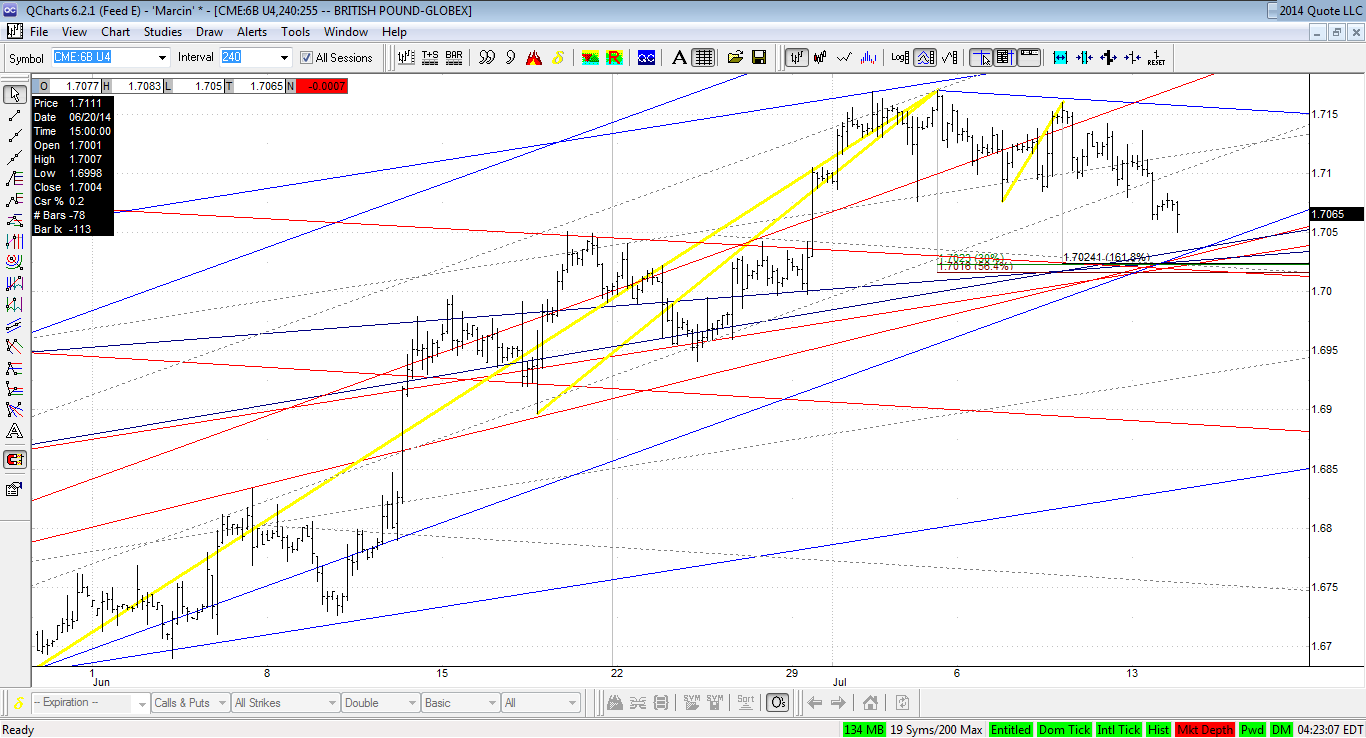Click the RESET scale icon
This screenshot has width=1366, height=738.
(1156, 58)
